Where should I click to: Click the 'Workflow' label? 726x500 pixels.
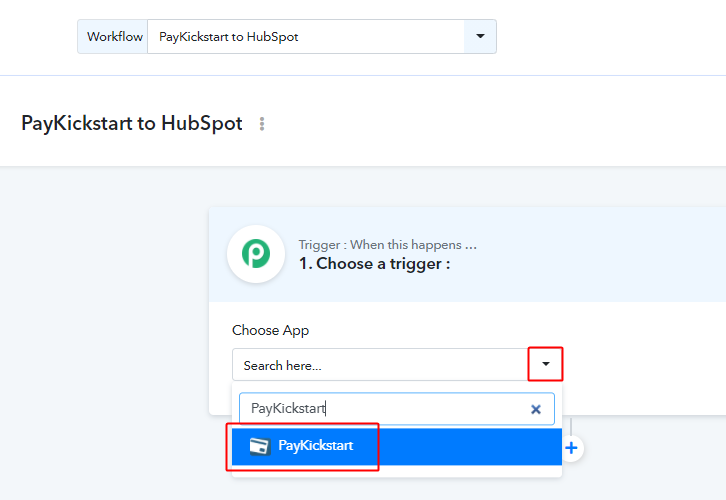(x=114, y=37)
